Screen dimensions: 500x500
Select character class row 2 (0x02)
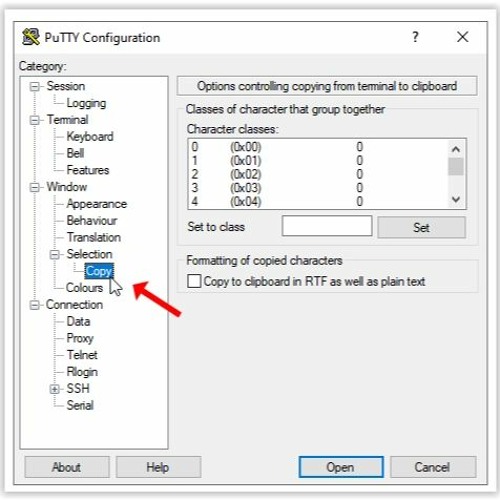click(318, 174)
